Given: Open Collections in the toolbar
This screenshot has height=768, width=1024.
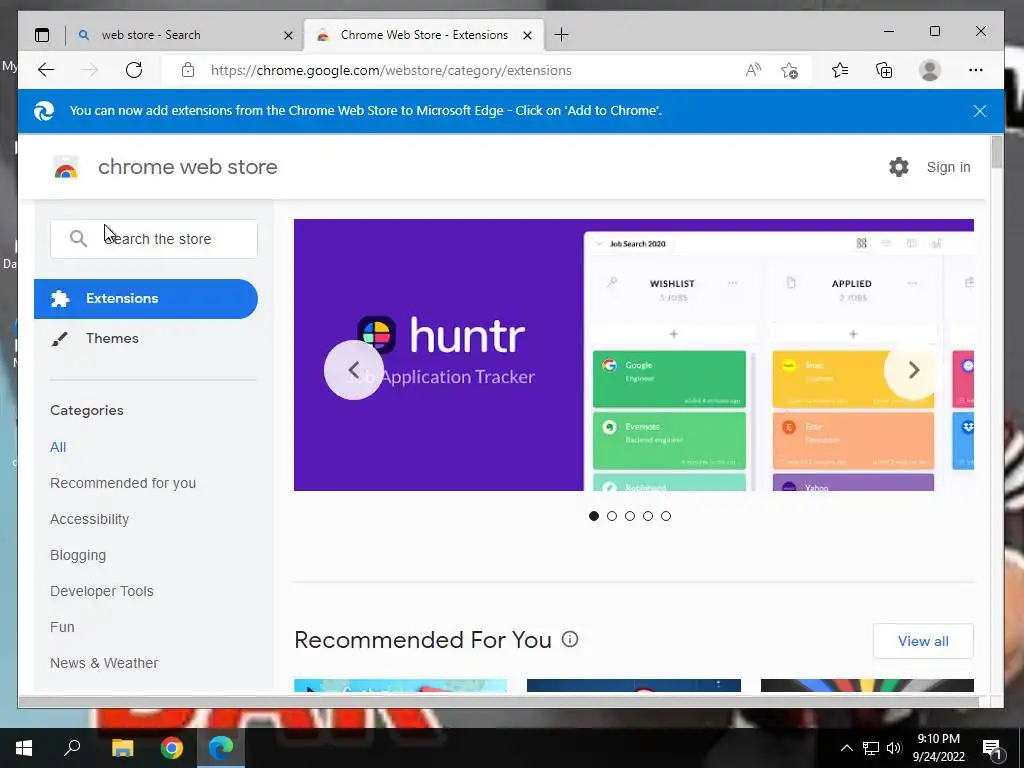Looking at the screenshot, I should coord(884,70).
